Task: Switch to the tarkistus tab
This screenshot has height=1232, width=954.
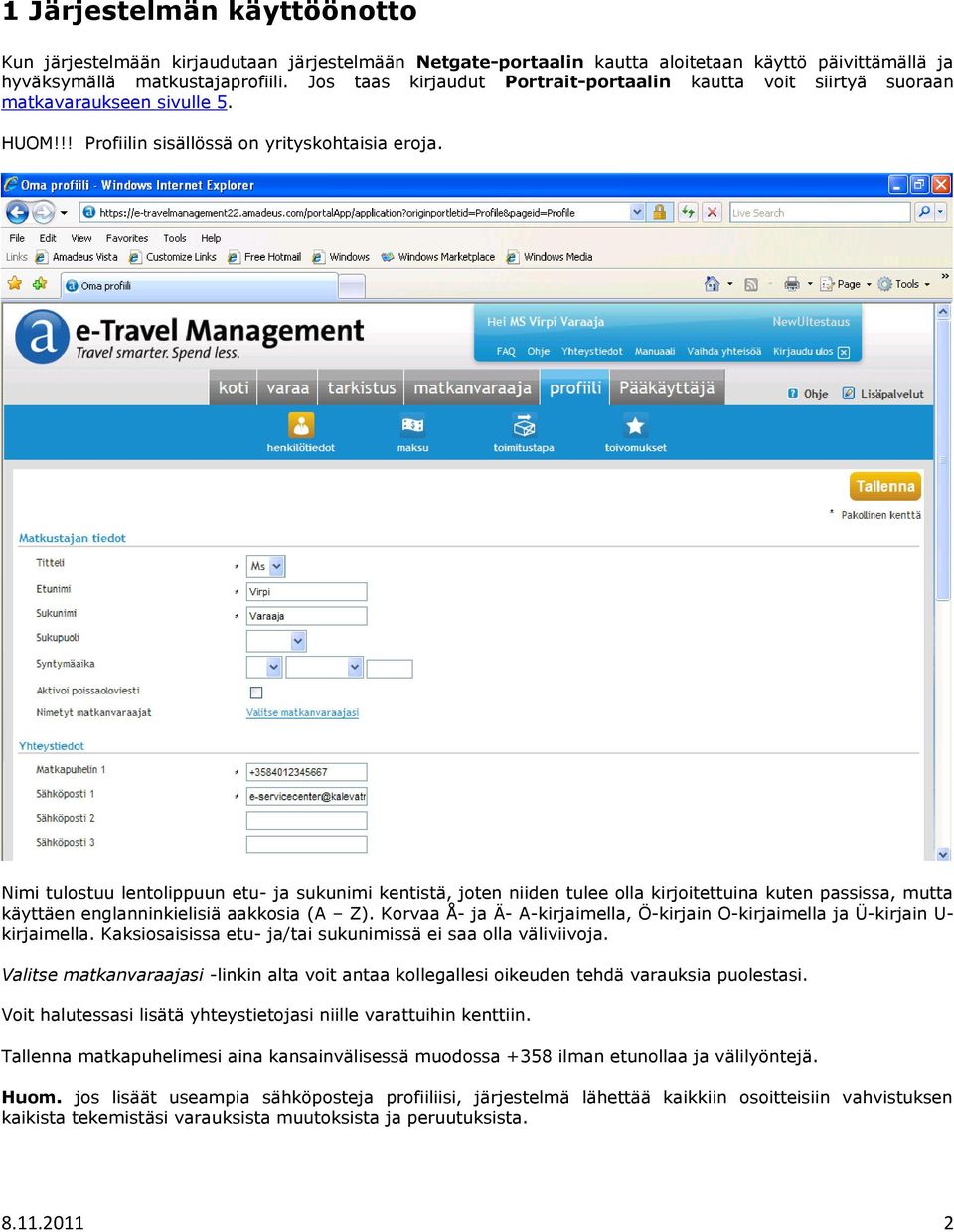Action: click(362, 388)
